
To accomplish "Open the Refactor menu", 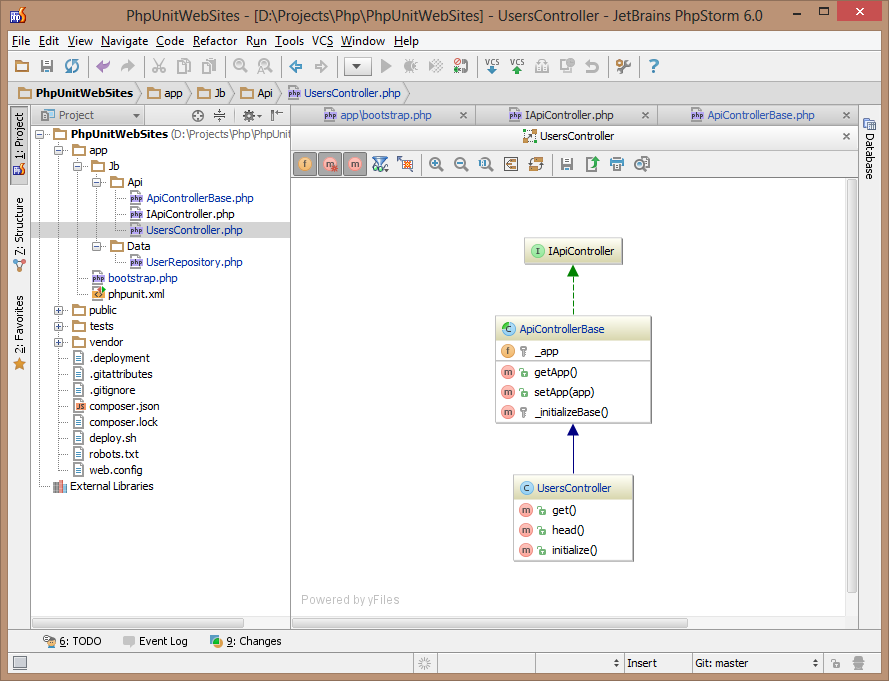I will (x=215, y=41).
